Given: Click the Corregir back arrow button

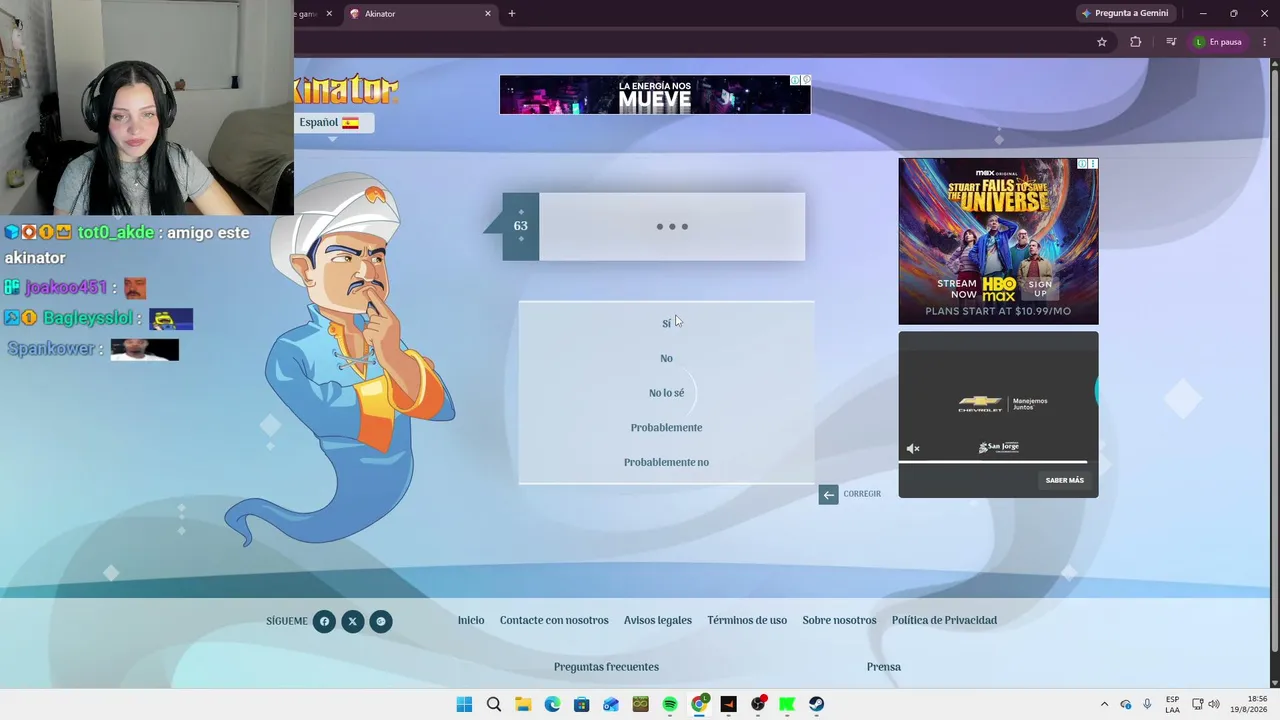Looking at the screenshot, I should pos(828,494).
